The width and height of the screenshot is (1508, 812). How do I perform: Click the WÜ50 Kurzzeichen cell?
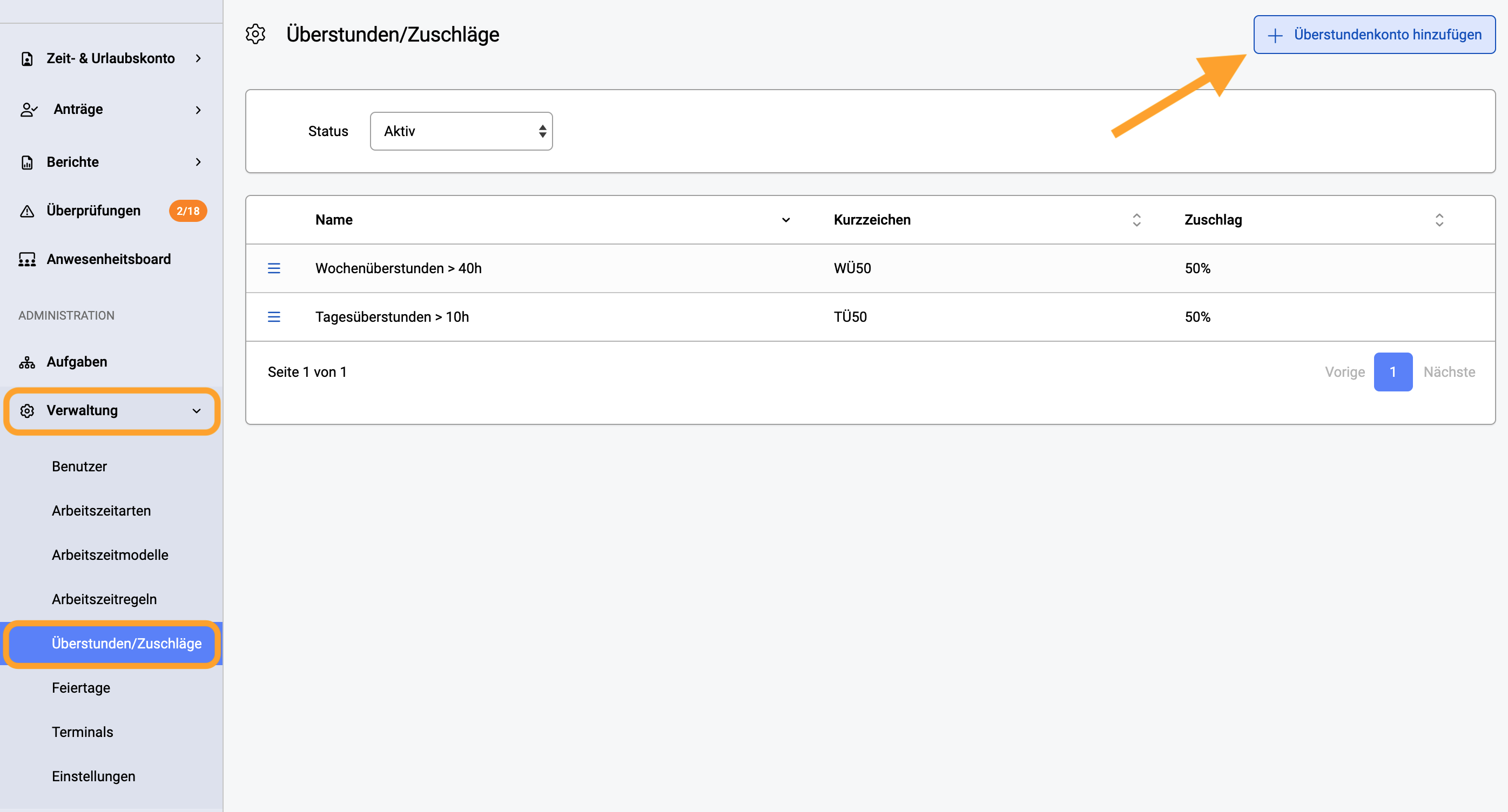click(x=852, y=268)
